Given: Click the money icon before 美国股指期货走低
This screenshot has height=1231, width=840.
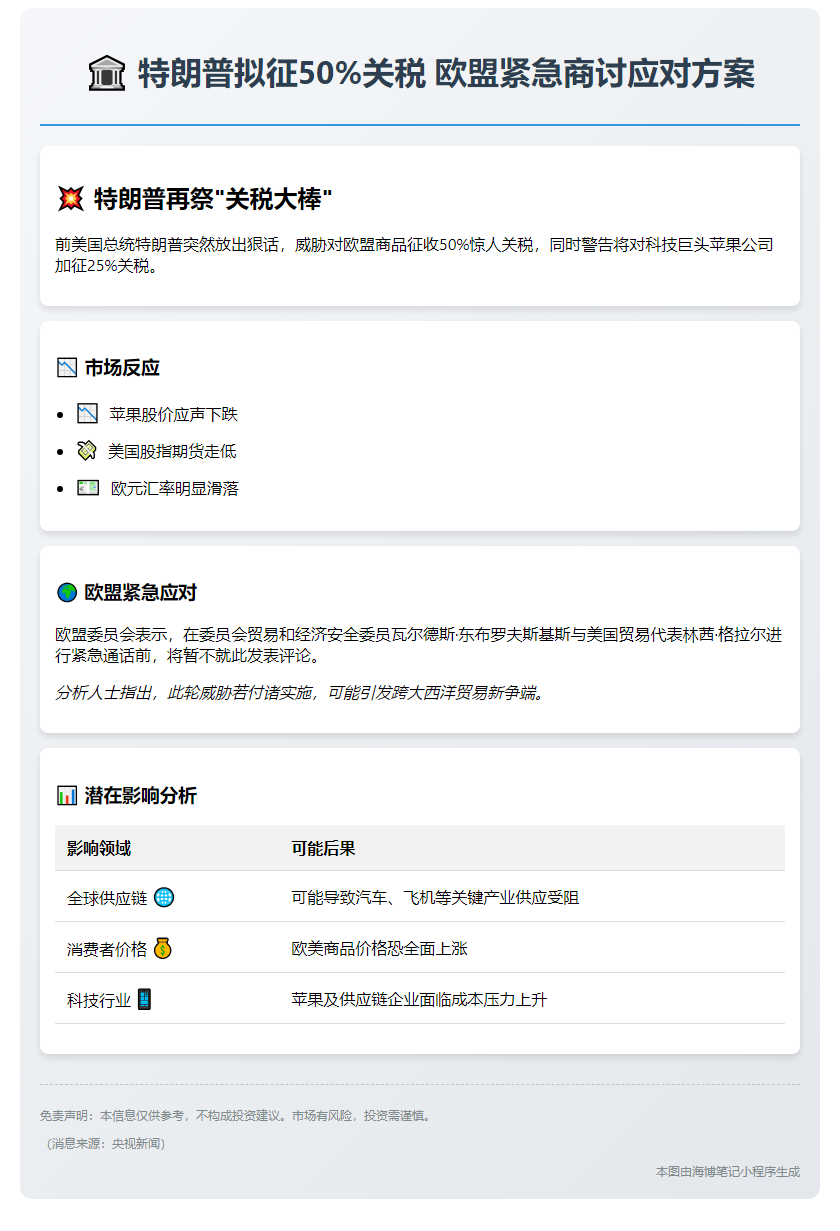Looking at the screenshot, I should point(87,451).
